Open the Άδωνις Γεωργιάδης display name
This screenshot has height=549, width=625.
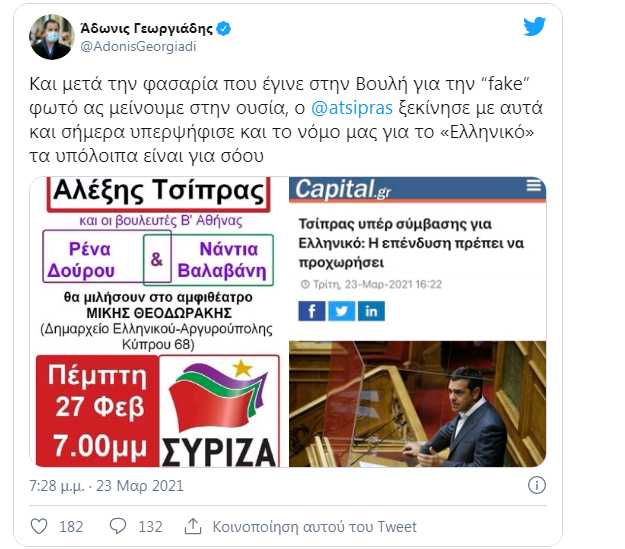(147, 28)
